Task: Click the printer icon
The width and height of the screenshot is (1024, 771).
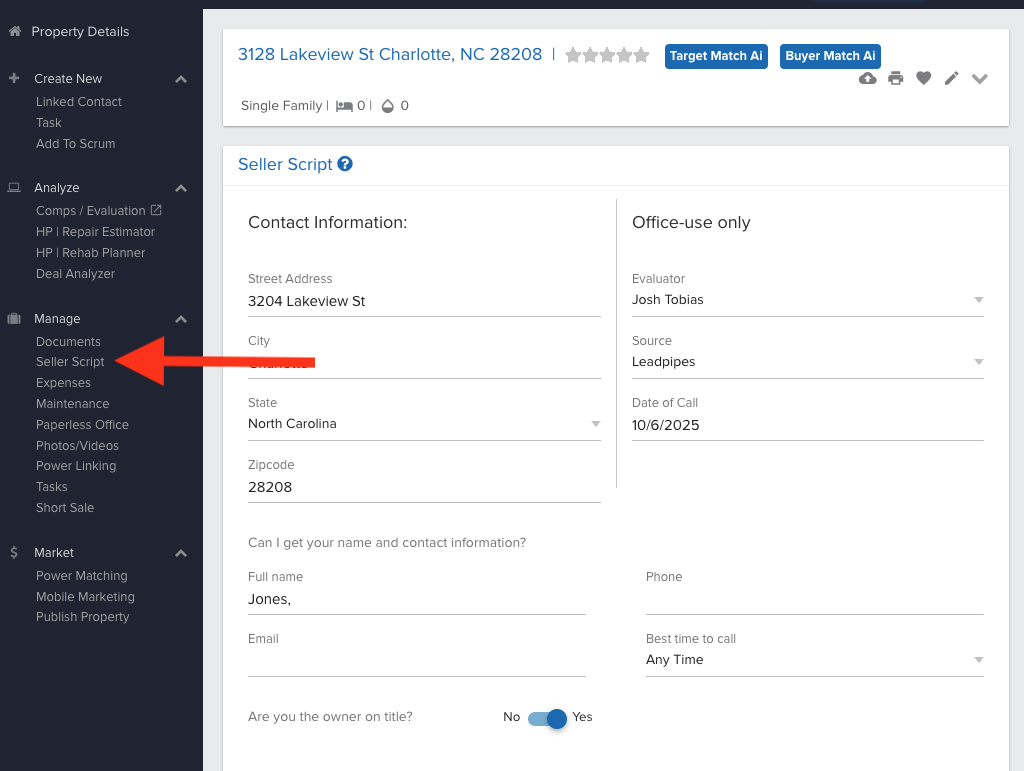Action: point(896,78)
